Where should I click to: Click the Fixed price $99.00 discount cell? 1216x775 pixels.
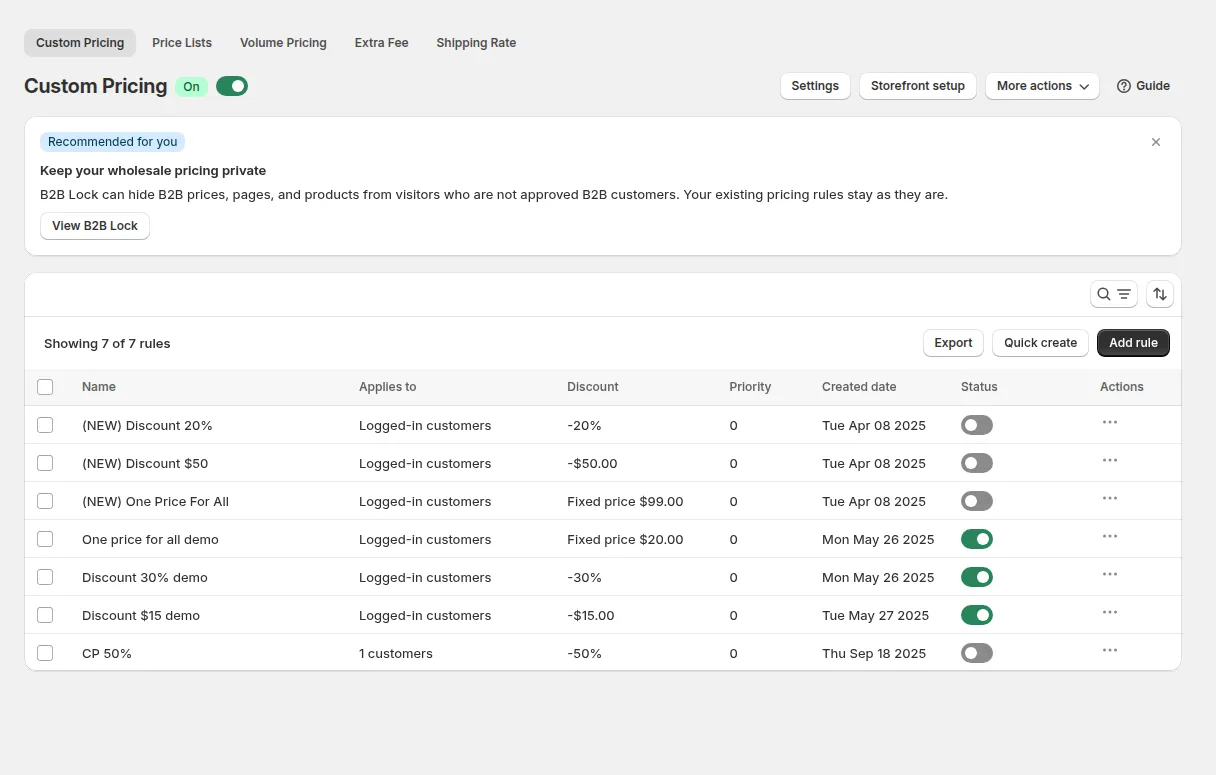coord(625,501)
